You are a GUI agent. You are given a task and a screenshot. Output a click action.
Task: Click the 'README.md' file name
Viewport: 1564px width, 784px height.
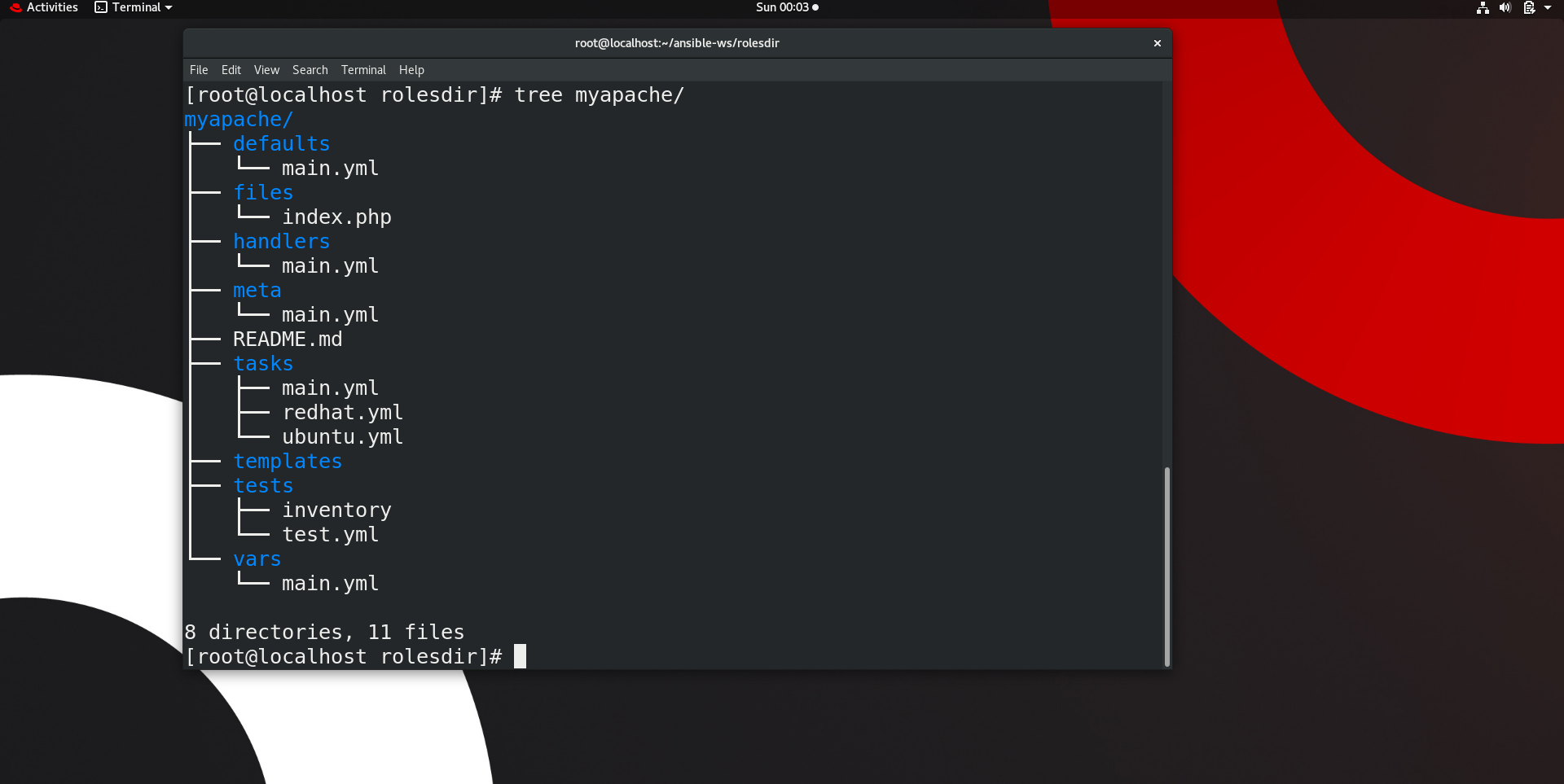coord(288,339)
